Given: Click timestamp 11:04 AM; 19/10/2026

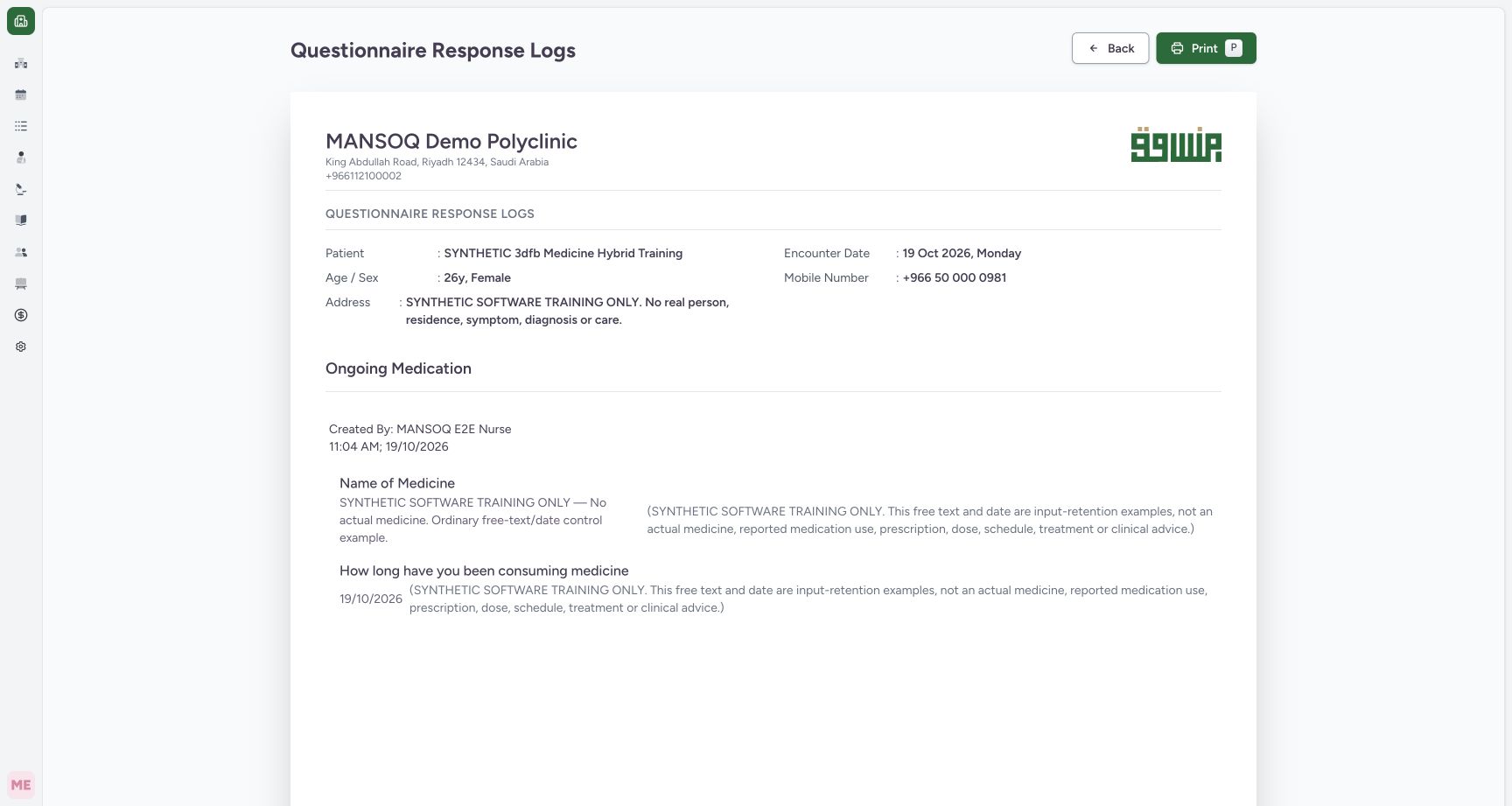Looking at the screenshot, I should click(388, 446).
